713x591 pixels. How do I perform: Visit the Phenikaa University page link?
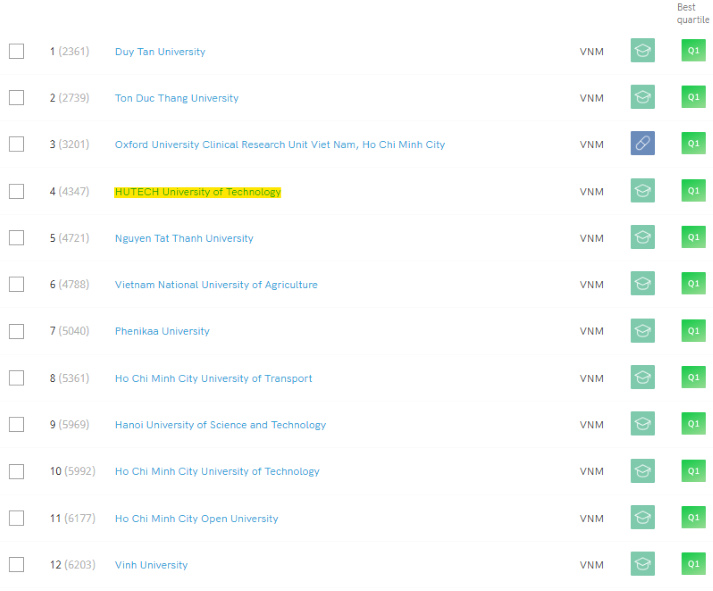(162, 331)
